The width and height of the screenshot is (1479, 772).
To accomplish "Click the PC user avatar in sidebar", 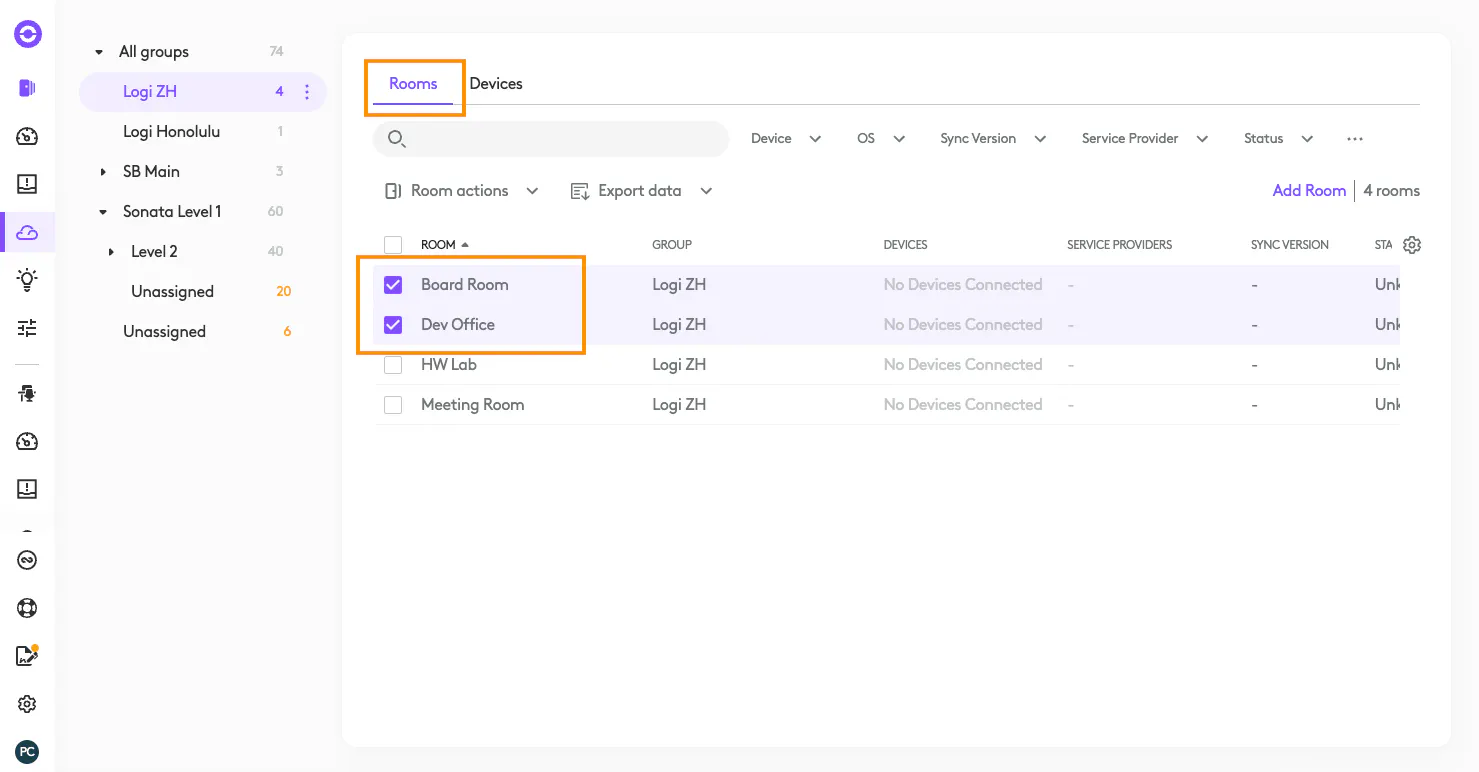I will pyautogui.click(x=27, y=751).
